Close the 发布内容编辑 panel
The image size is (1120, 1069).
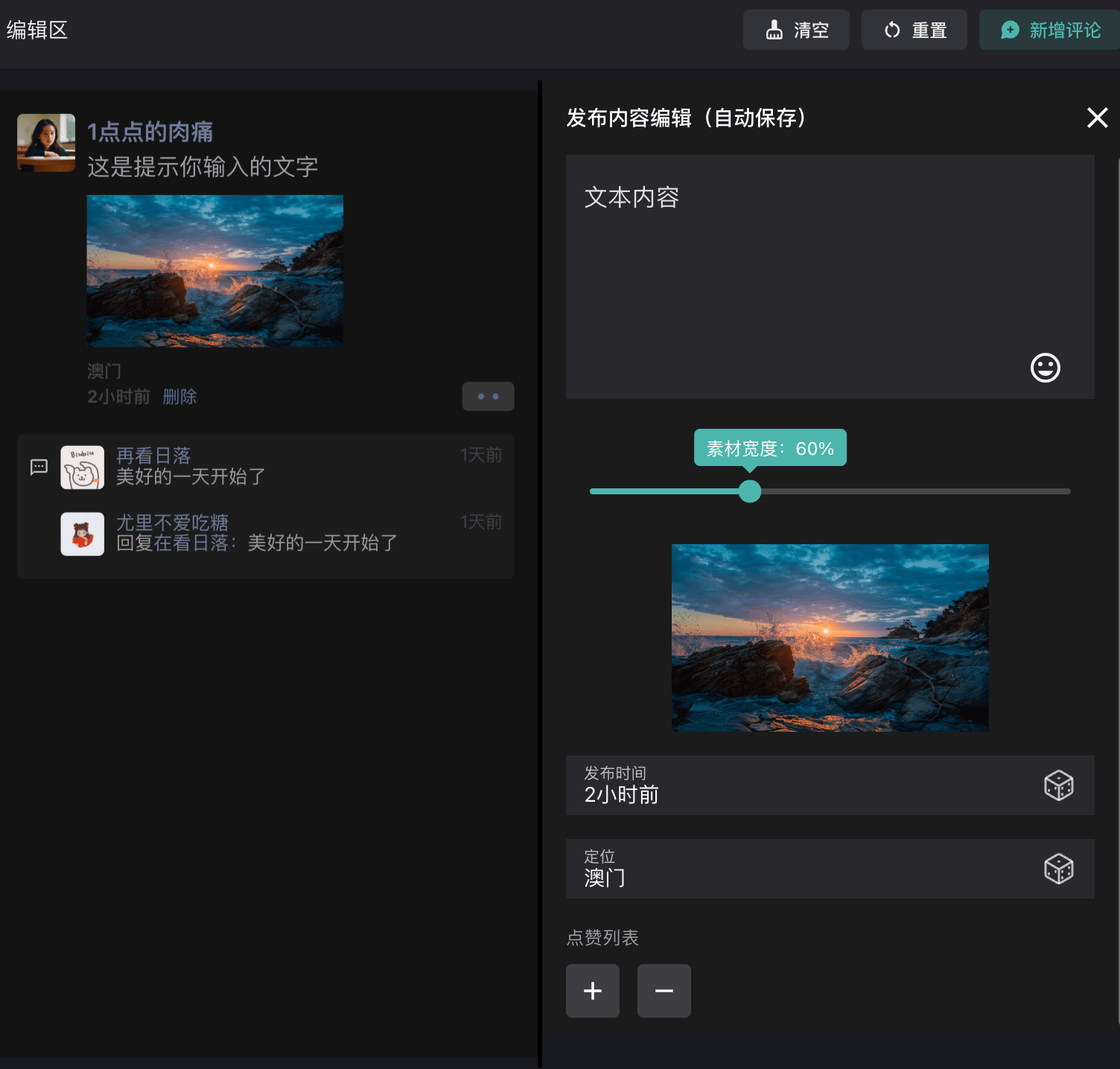pyautogui.click(x=1097, y=118)
